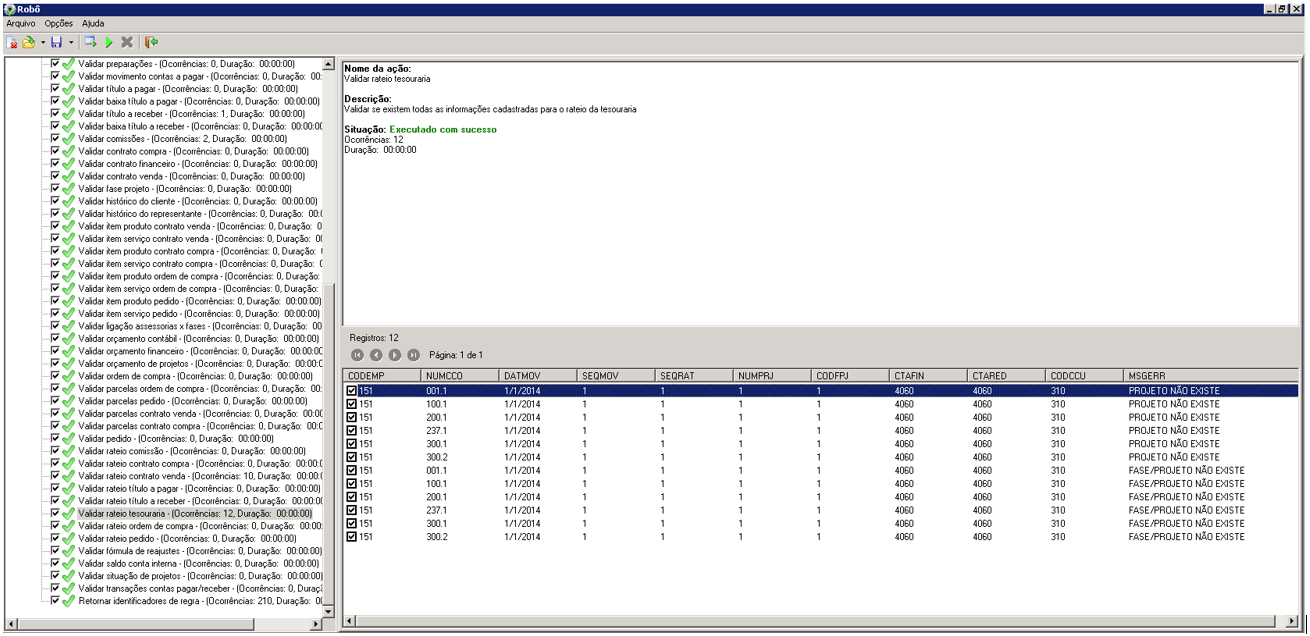Open the Opções menu
Image resolution: width=1310 pixels, height=636 pixels.
point(59,23)
